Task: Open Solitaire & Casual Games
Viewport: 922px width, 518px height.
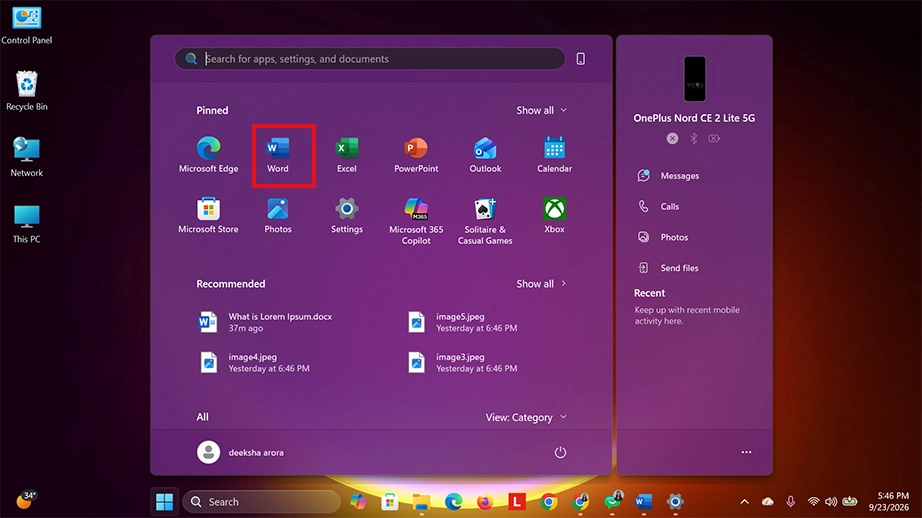Action: (485, 221)
